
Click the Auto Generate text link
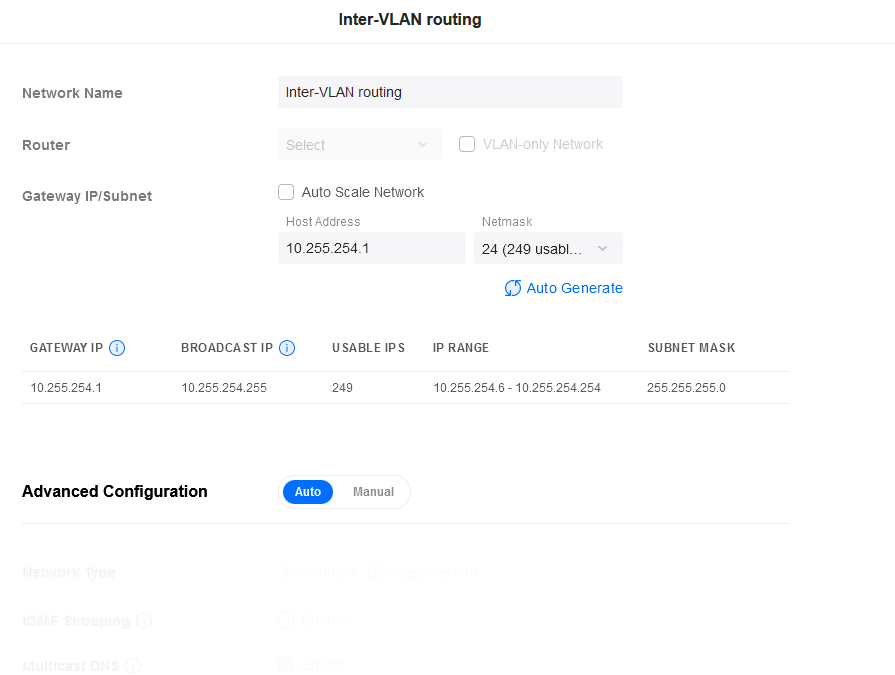(574, 288)
